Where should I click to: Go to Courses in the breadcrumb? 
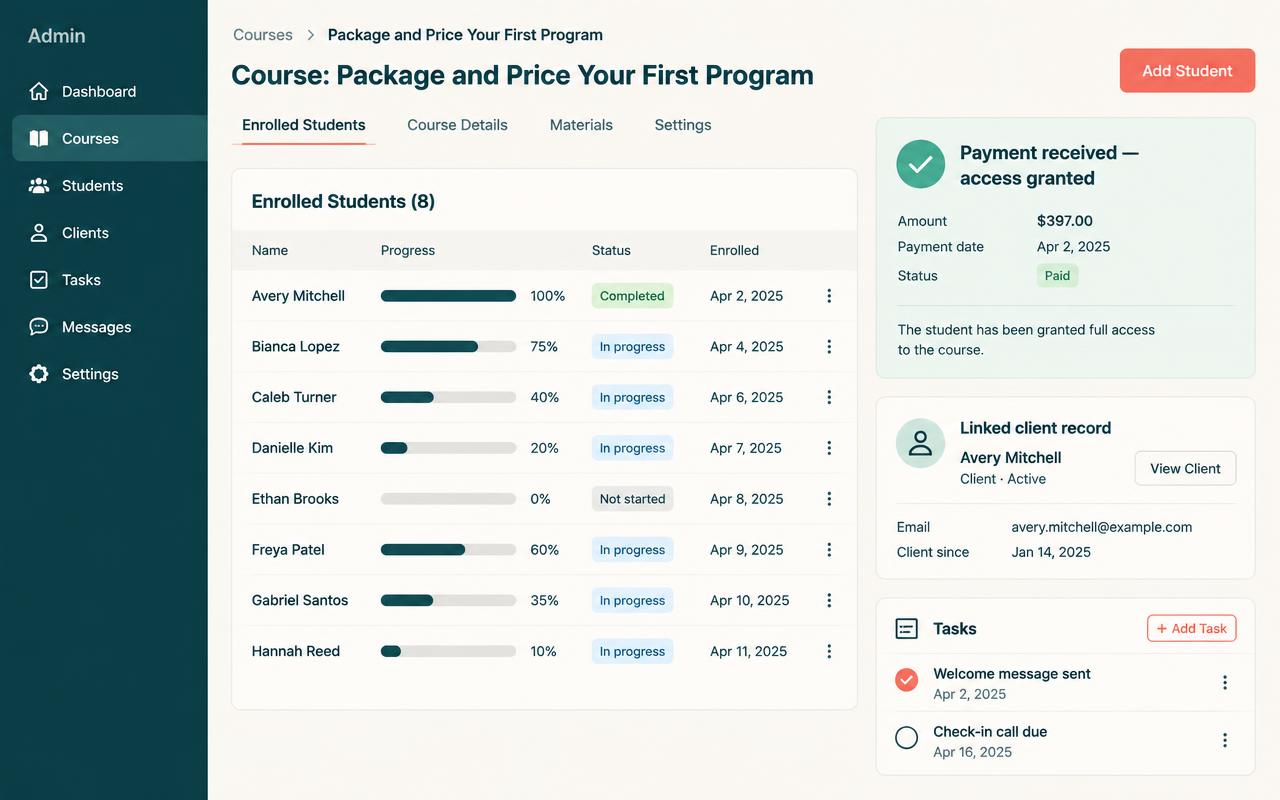[x=263, y=35]
